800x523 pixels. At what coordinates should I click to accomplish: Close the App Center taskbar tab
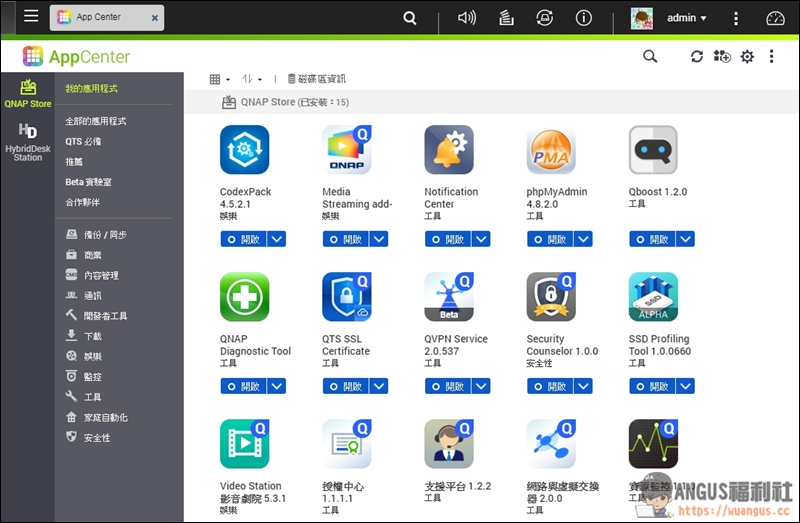coord(154,18)
